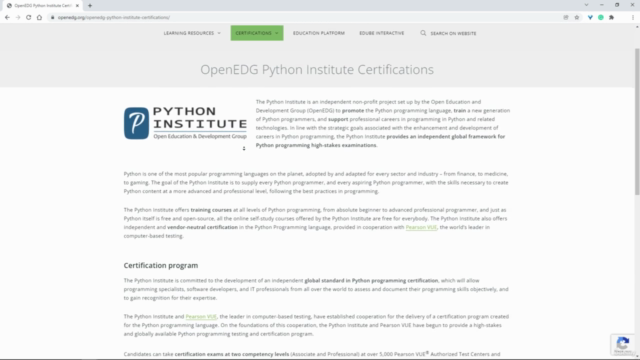Reload the current page

(x=29, y=18)
